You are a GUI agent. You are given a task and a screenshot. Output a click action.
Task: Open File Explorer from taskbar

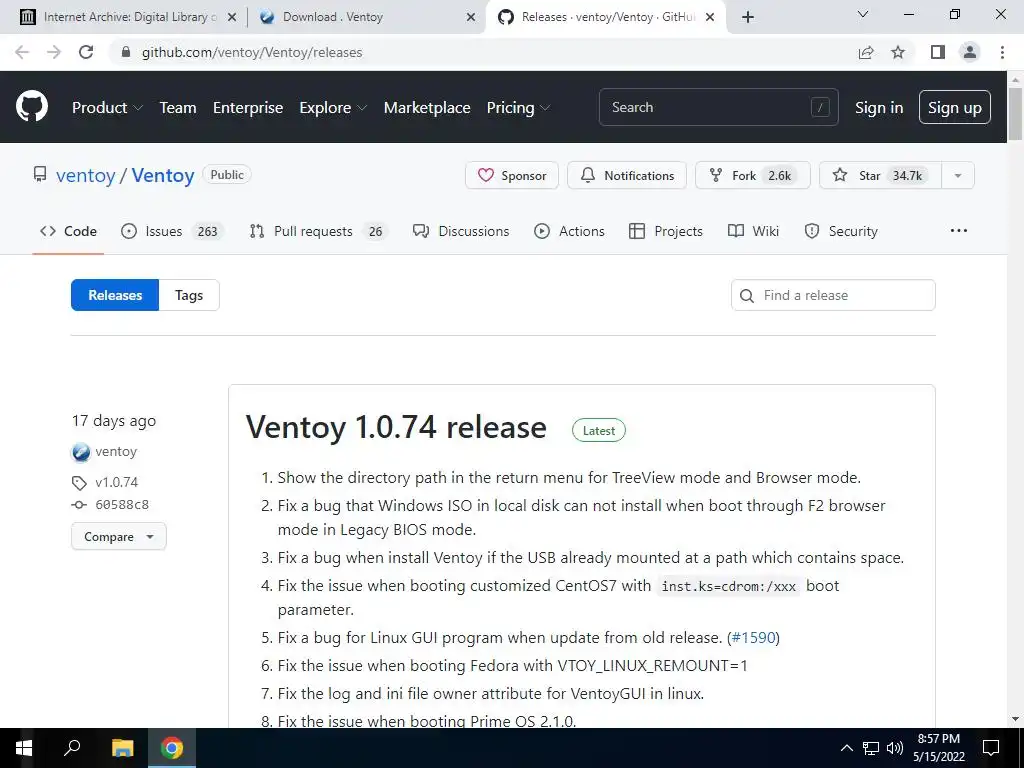pos(122,748)
